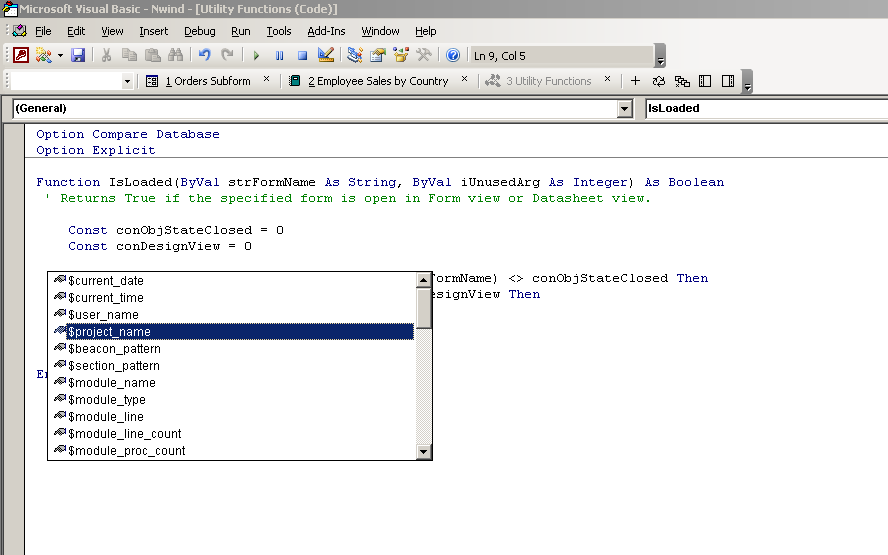Open Standard toolbar options arrow

[x=660, y=56]
